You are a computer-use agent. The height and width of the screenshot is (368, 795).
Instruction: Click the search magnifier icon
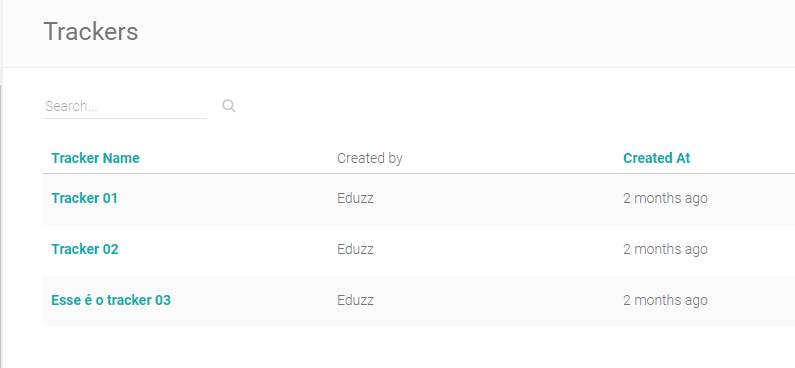[229, 106]
